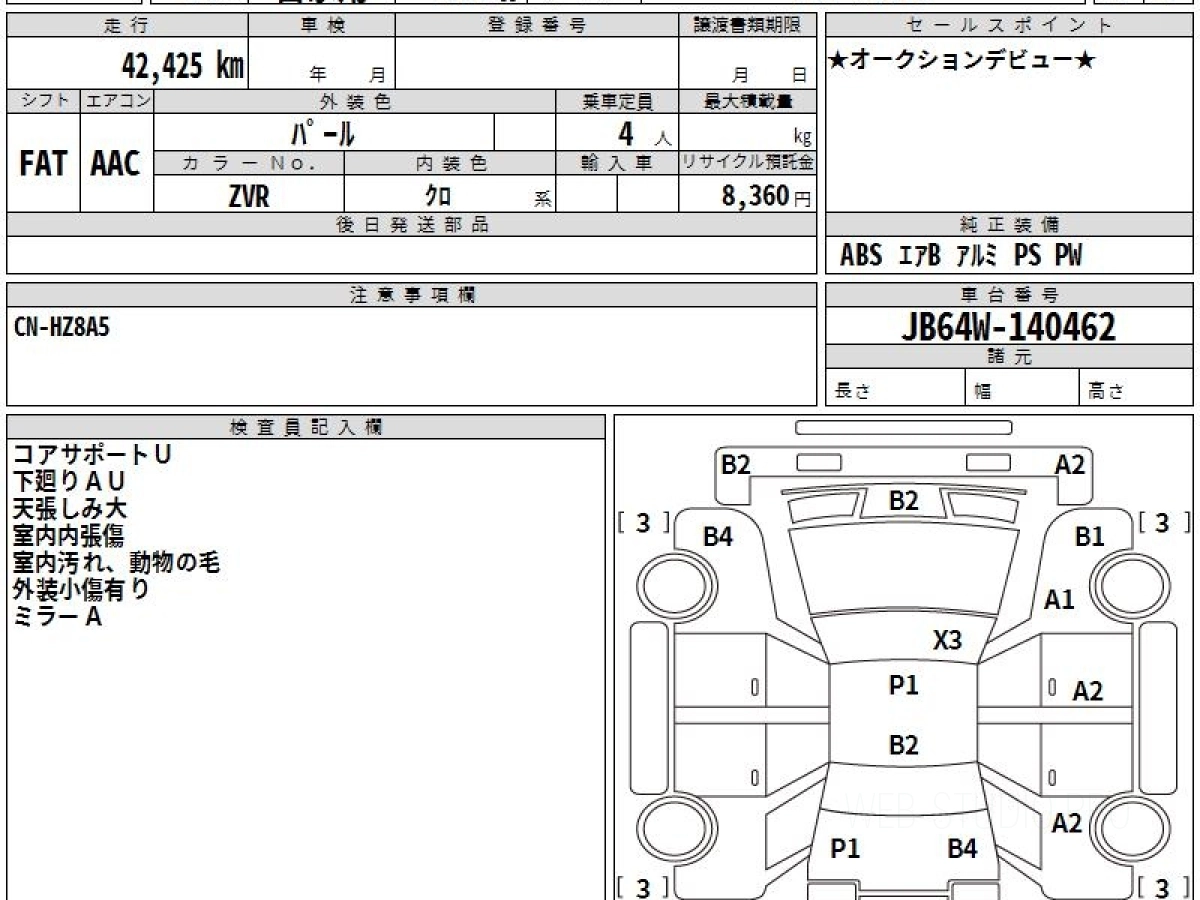This screenshot has height=900, width=1200.
Task: Click the 輸入車 header
Action: tap(617, 163)
